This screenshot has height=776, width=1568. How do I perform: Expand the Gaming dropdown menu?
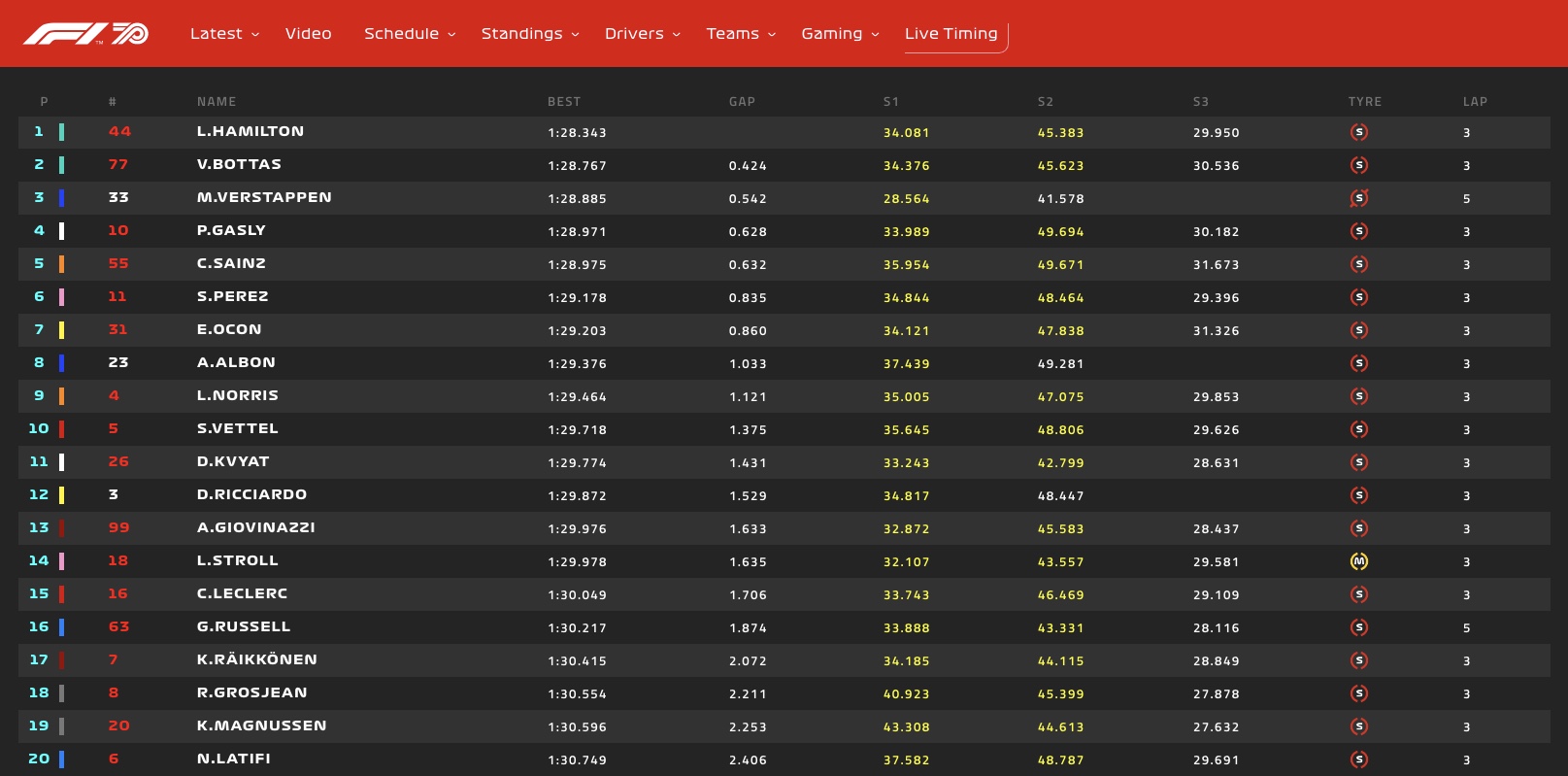point(840,34)
